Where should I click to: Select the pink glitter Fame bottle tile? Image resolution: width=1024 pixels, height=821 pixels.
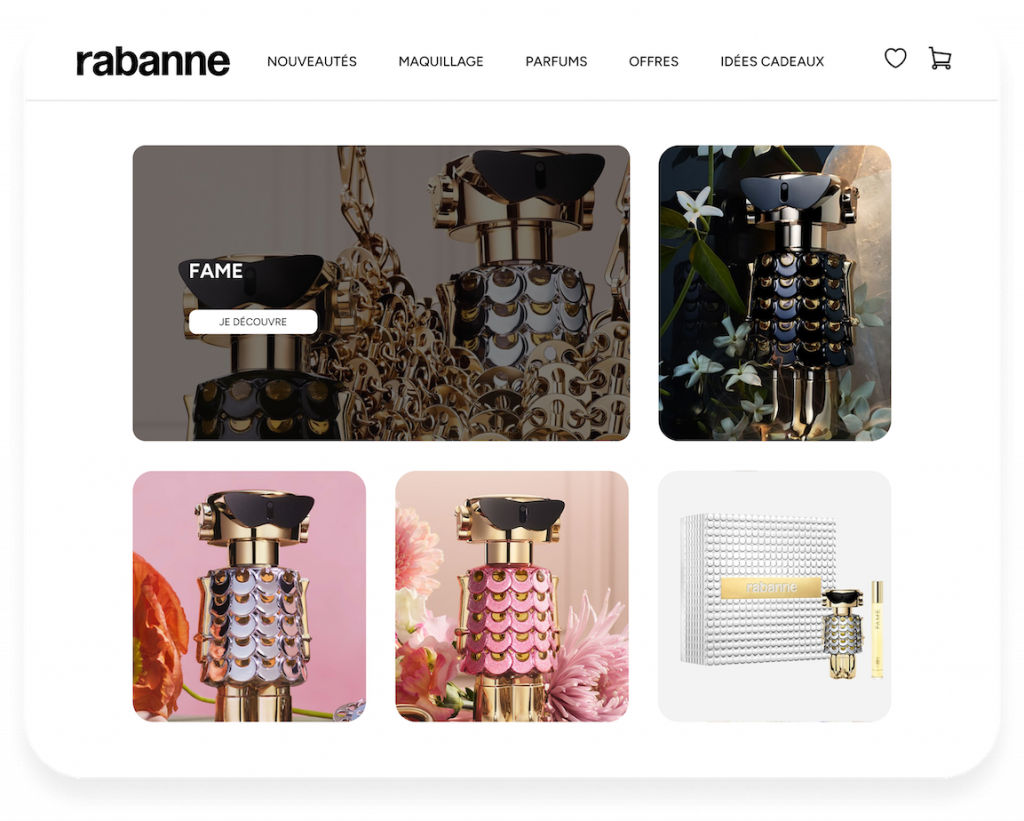tap(512, 596)
